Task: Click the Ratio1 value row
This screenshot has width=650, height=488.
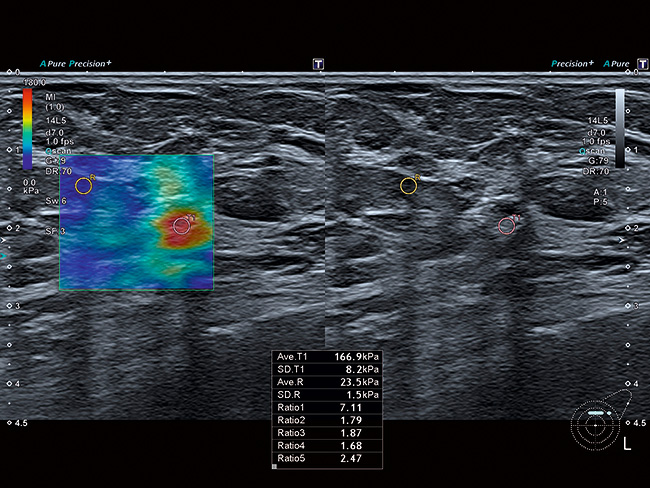Action: [327, 409]
